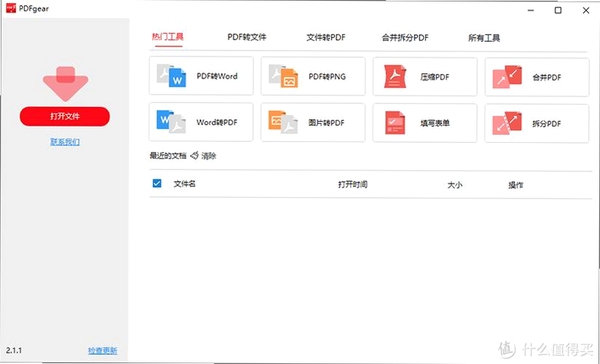600x364 pixels.
Task: Click the 大小 column header
Action: click(x=455, y=185)
